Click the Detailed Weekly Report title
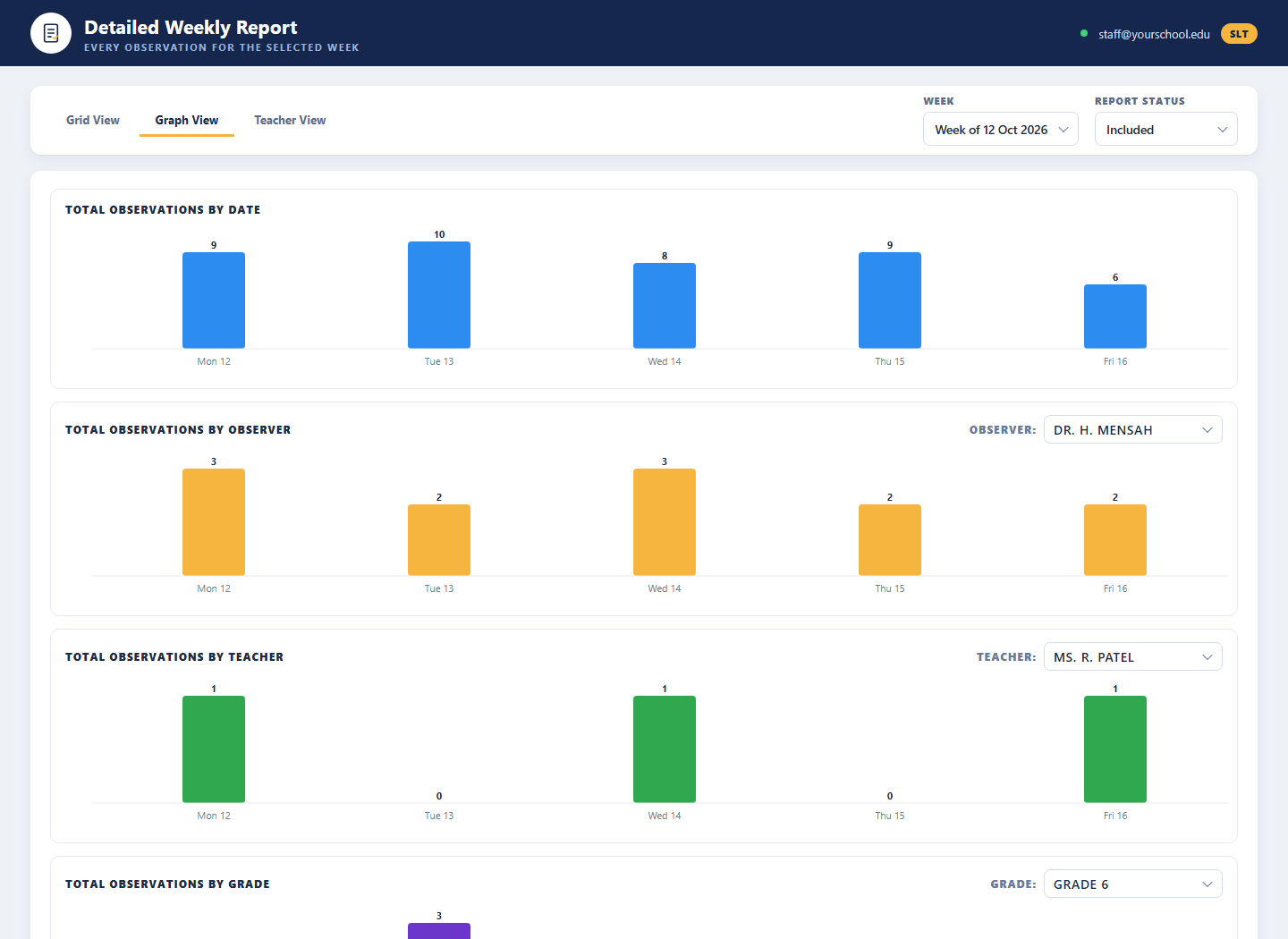Screen dimensions: 1288x939 [x=191, y=28]
